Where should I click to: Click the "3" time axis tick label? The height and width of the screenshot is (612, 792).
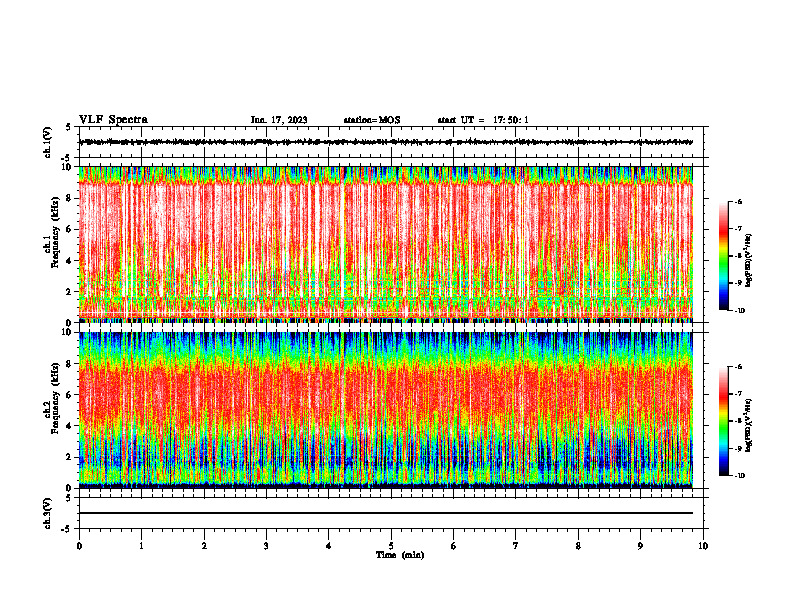tap(266, 546)
